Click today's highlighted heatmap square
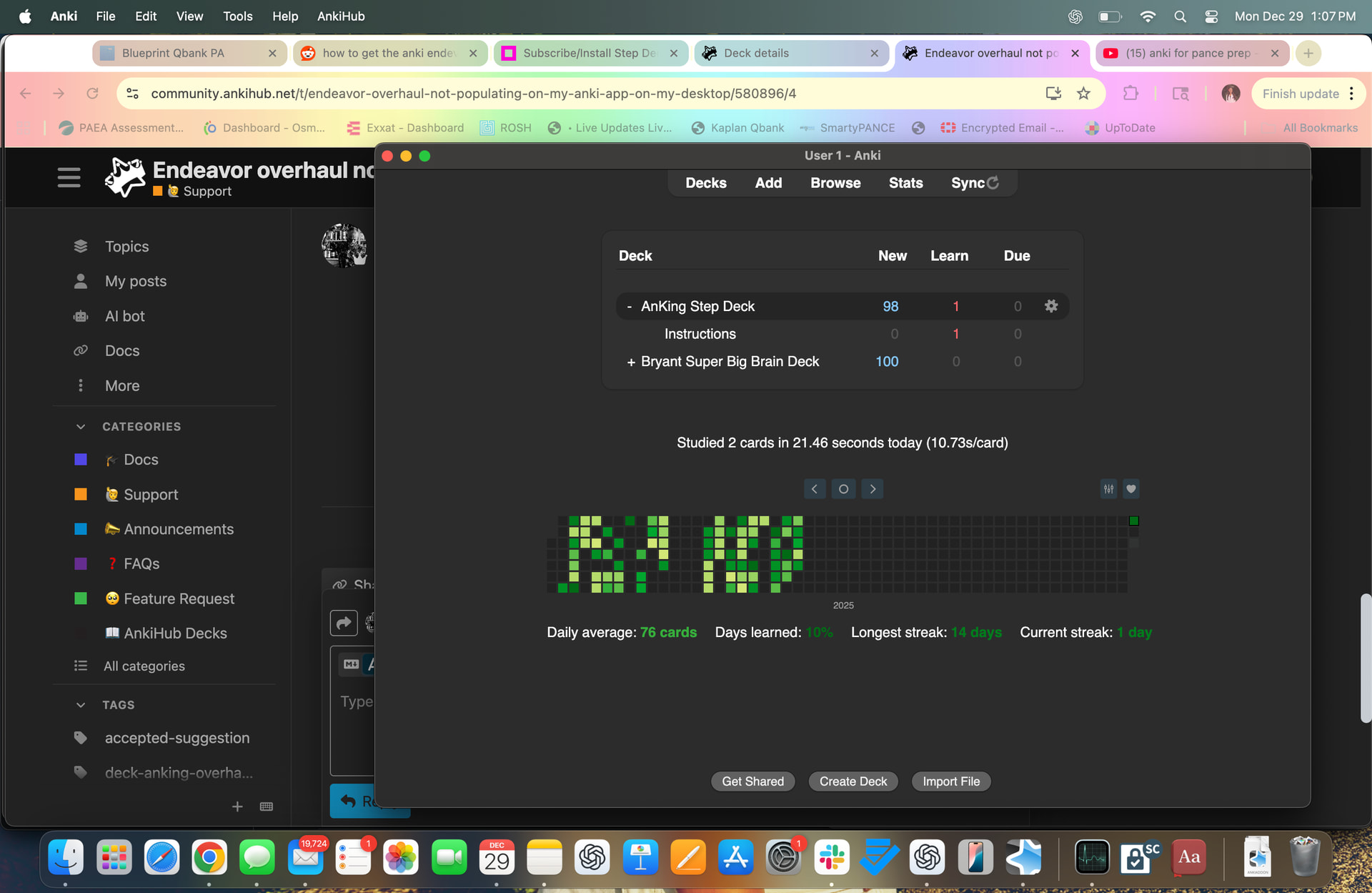The width and height of the screenshot is (1372, 893). point(1133,521)
